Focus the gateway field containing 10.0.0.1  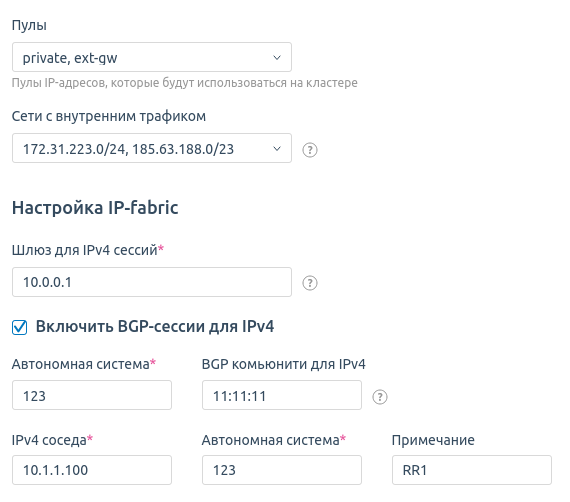152,282
